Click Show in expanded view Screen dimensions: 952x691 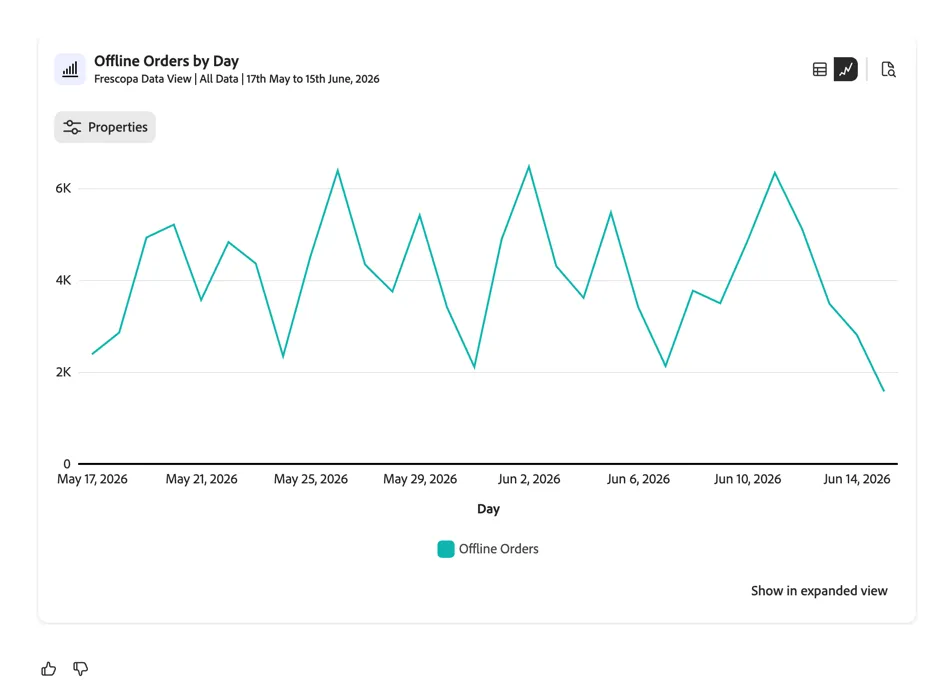point(819,591)
